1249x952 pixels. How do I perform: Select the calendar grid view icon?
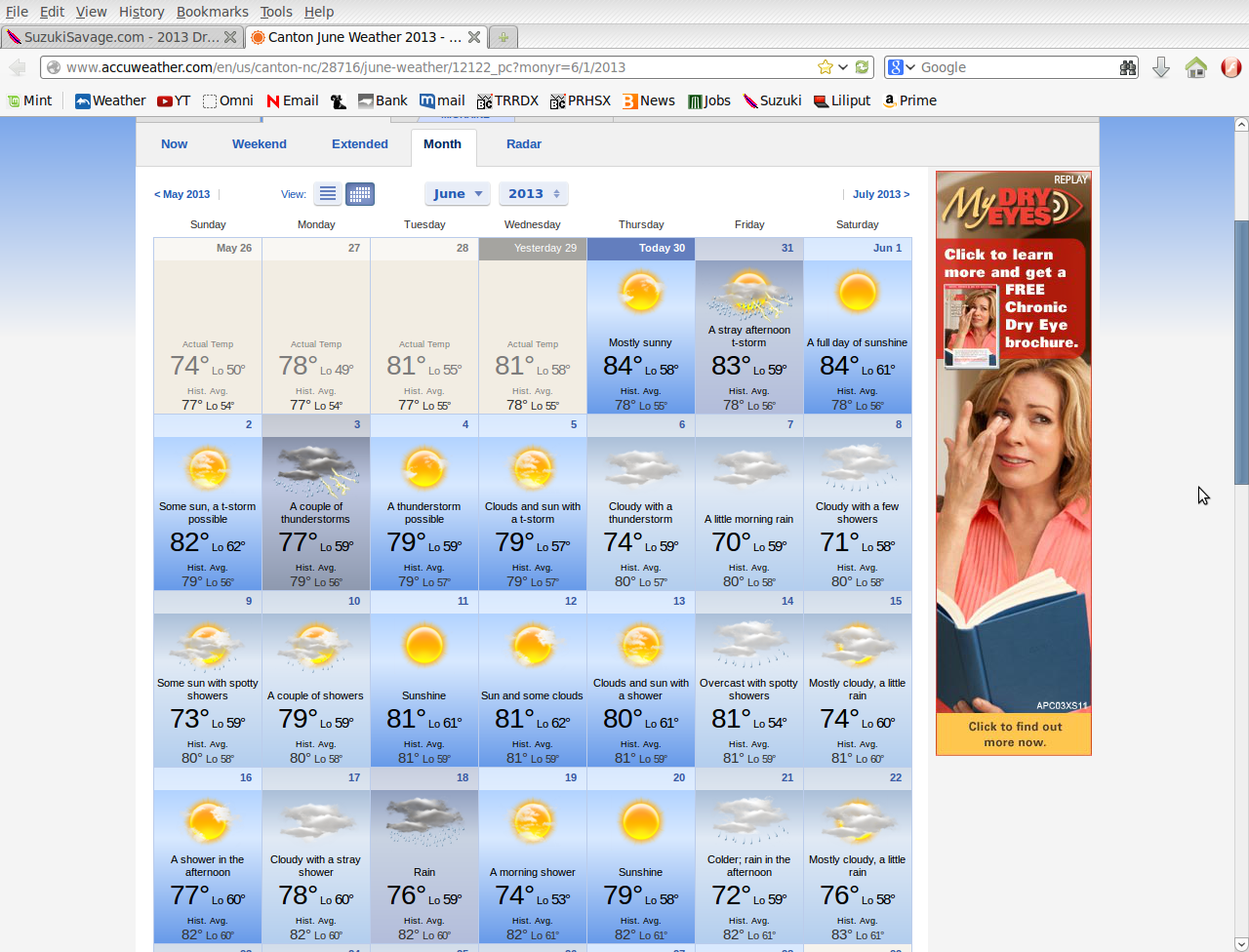pos(359,193)
